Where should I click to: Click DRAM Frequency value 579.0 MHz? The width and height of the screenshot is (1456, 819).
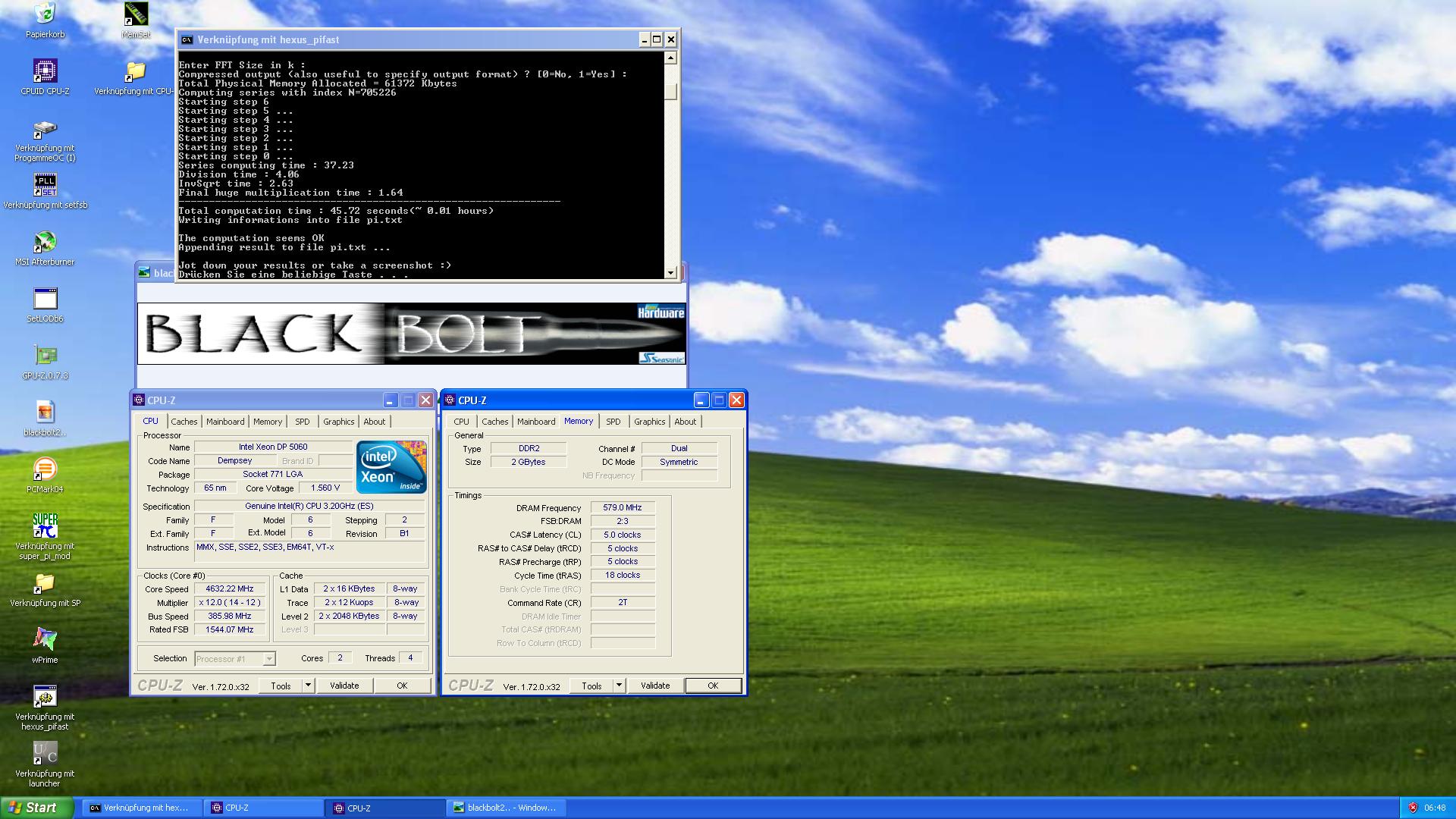[623, 508]
